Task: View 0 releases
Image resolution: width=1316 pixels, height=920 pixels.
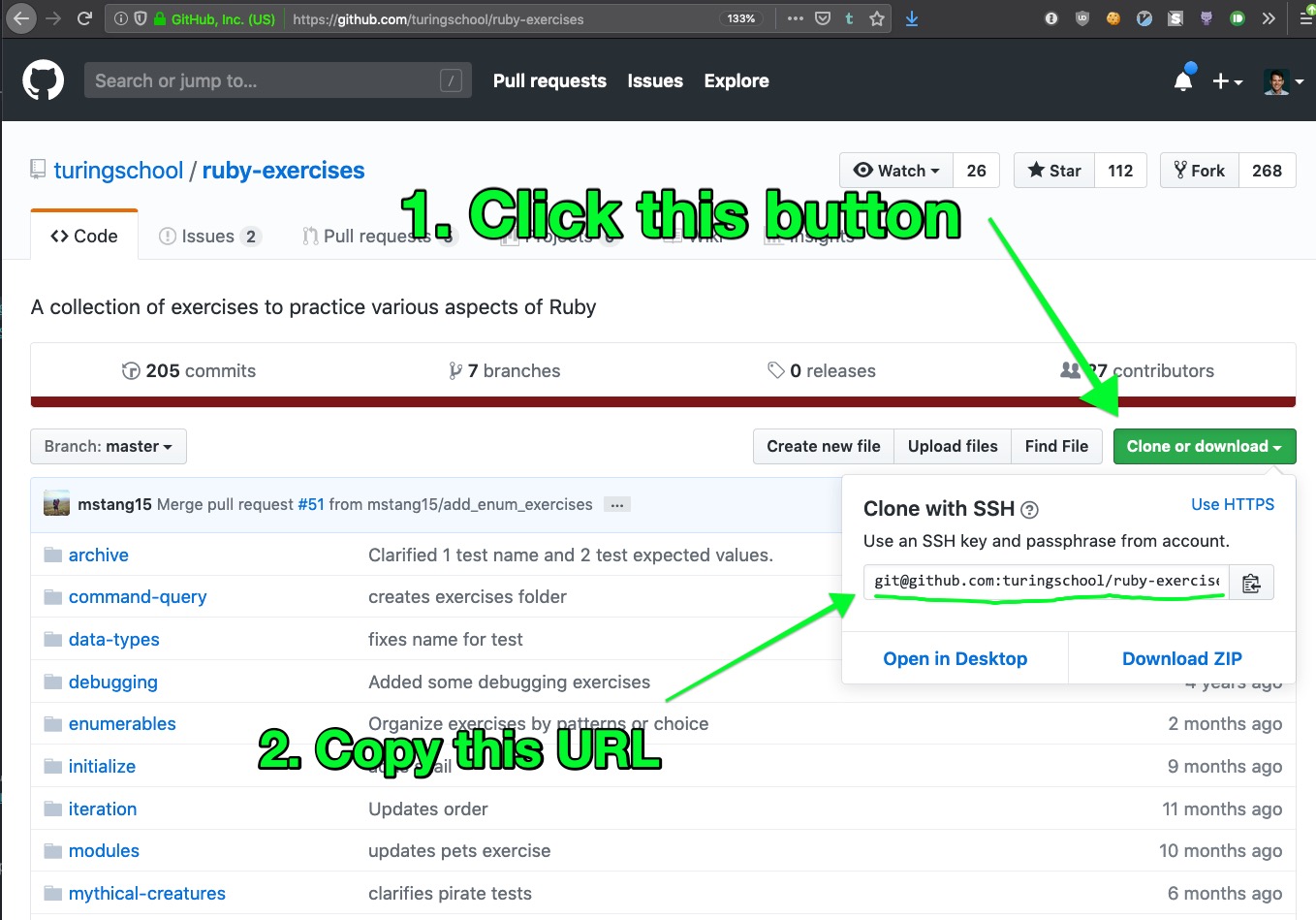Action: [x=822, y=370]
